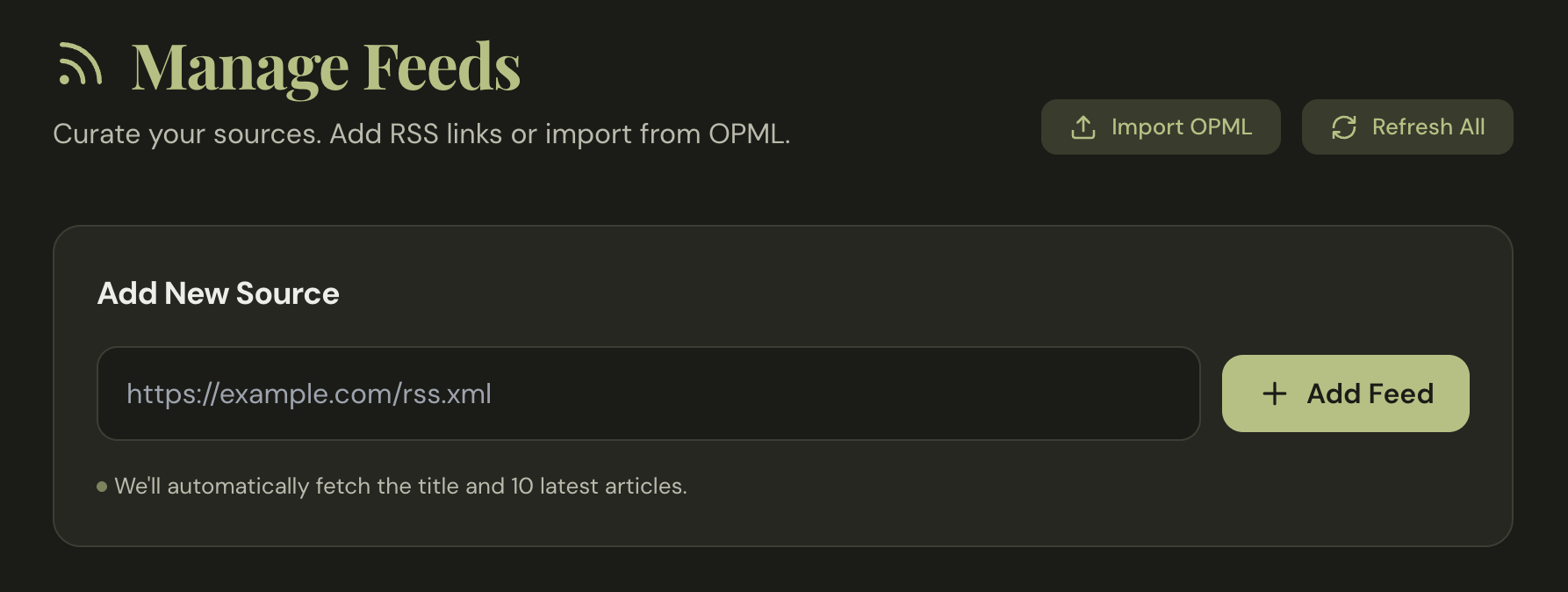The height and width of the screenshot is (592, 1568).
Task: Click the small bullet dot before the fetch note
Action: pyautogui.click(x=102, y=486)
